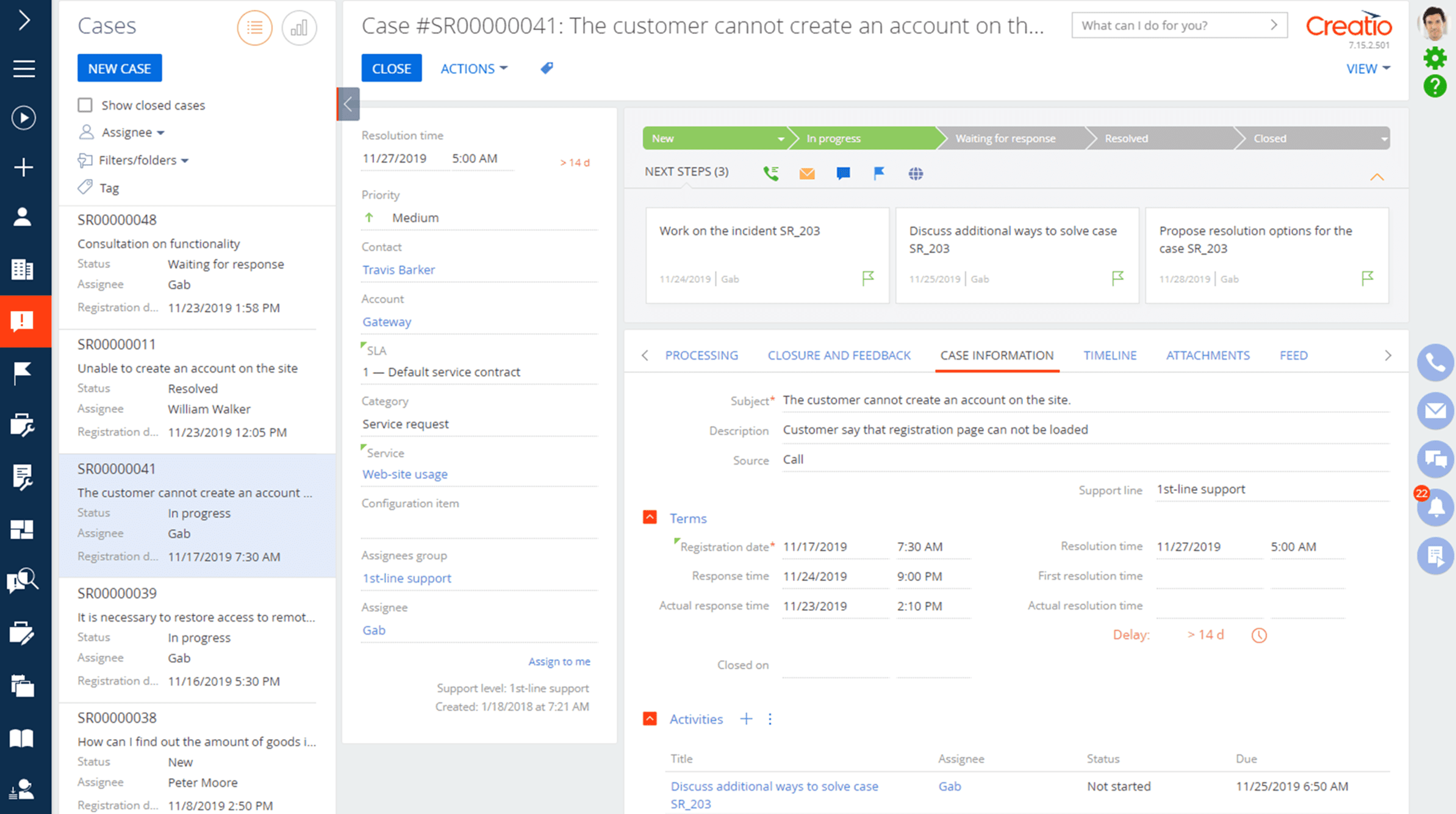Expand the left sidebar arrow
This screenshot has width=1456, height=814.
pyautogui.click(x=24, y=20)
